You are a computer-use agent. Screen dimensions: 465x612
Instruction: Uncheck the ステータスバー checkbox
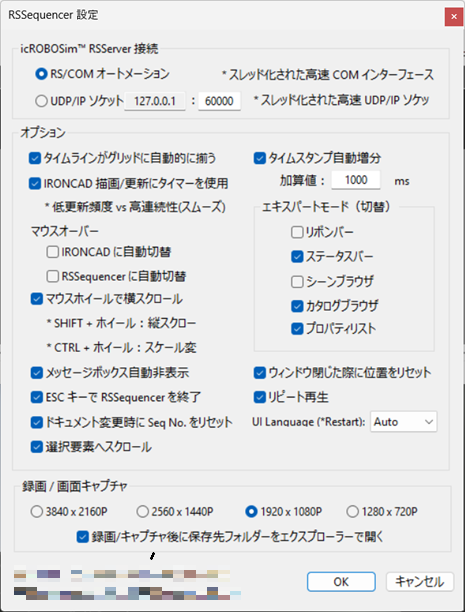coord(297,256)
